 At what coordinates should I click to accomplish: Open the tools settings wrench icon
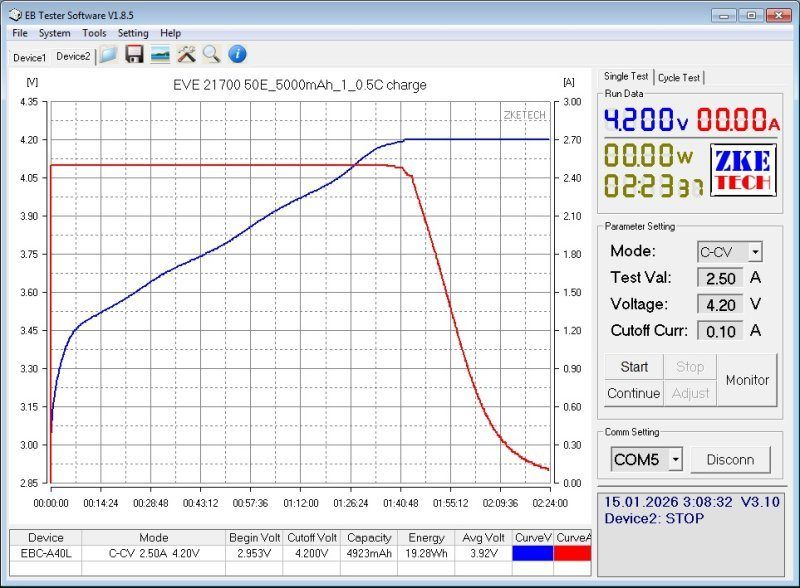coord(186,54)
